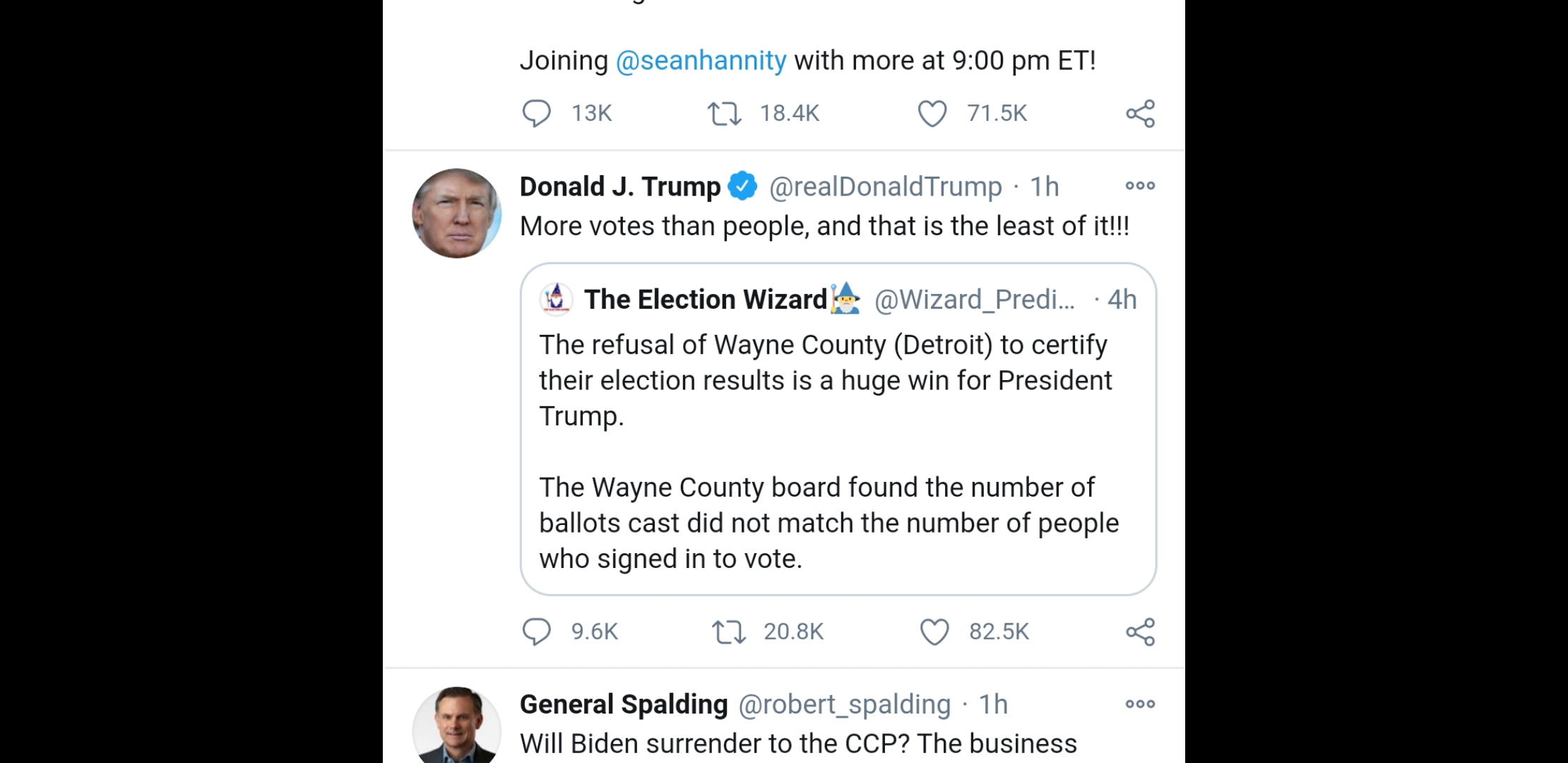Screen dimensions: 1568x763
Task: Click the verified badge next to Donald J. Trump
Action: (742, 186)
